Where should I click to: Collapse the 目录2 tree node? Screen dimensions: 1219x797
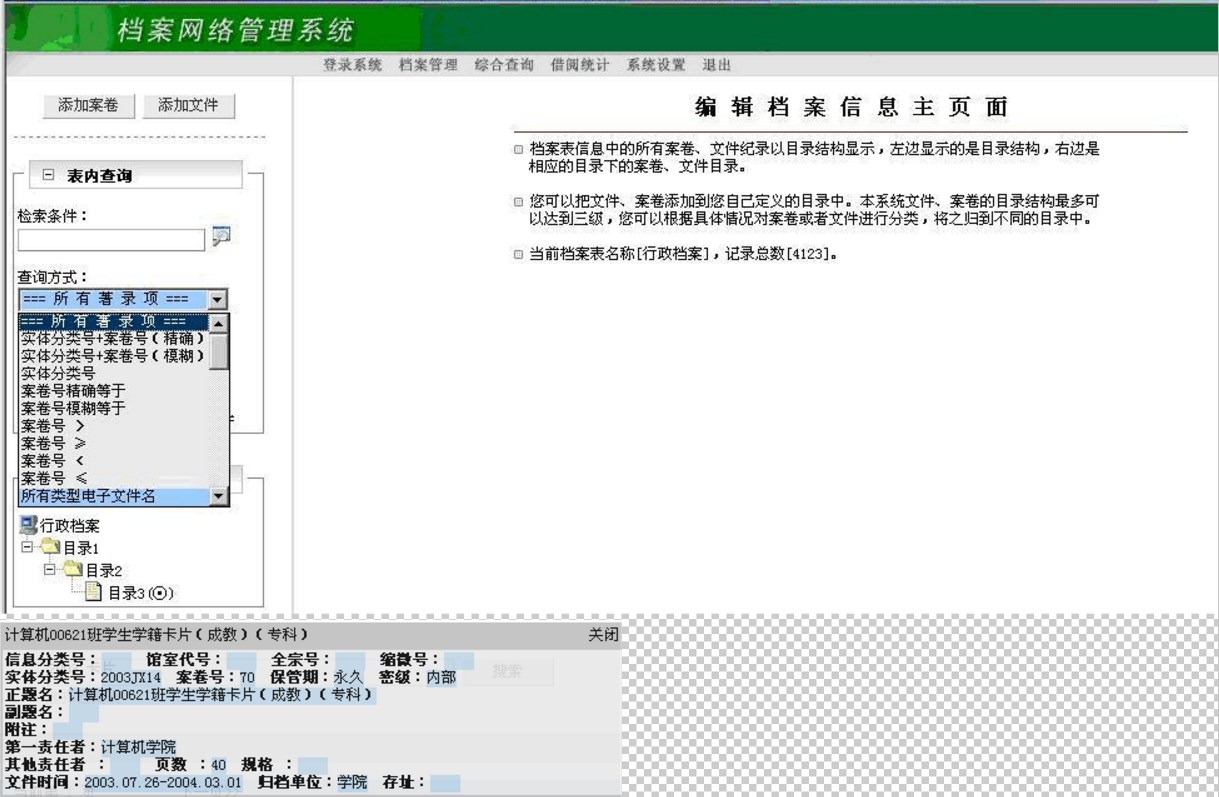click(49, 570)
